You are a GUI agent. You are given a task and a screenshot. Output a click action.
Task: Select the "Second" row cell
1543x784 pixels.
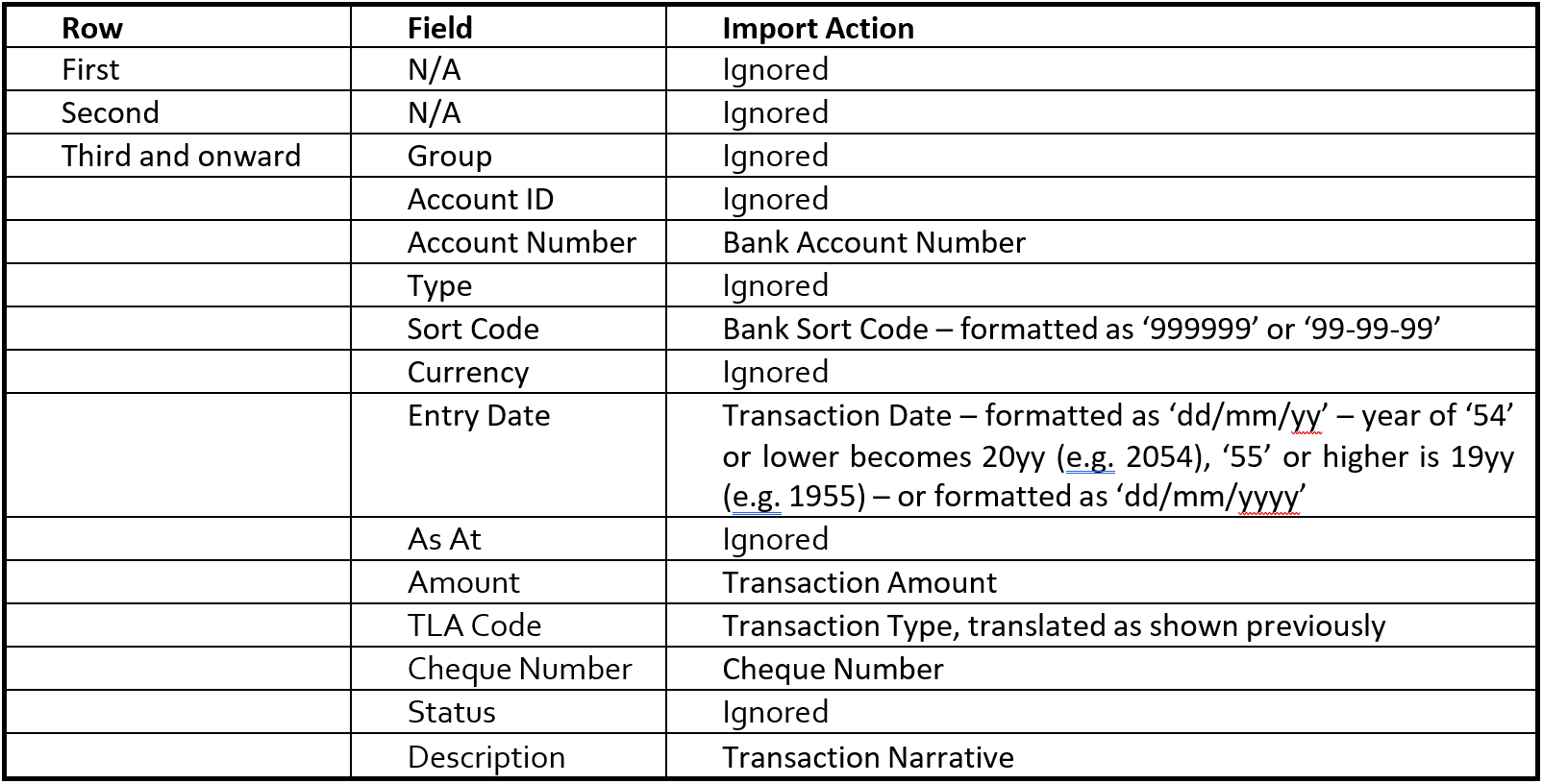pyautogui.click(x=110, y=113)
